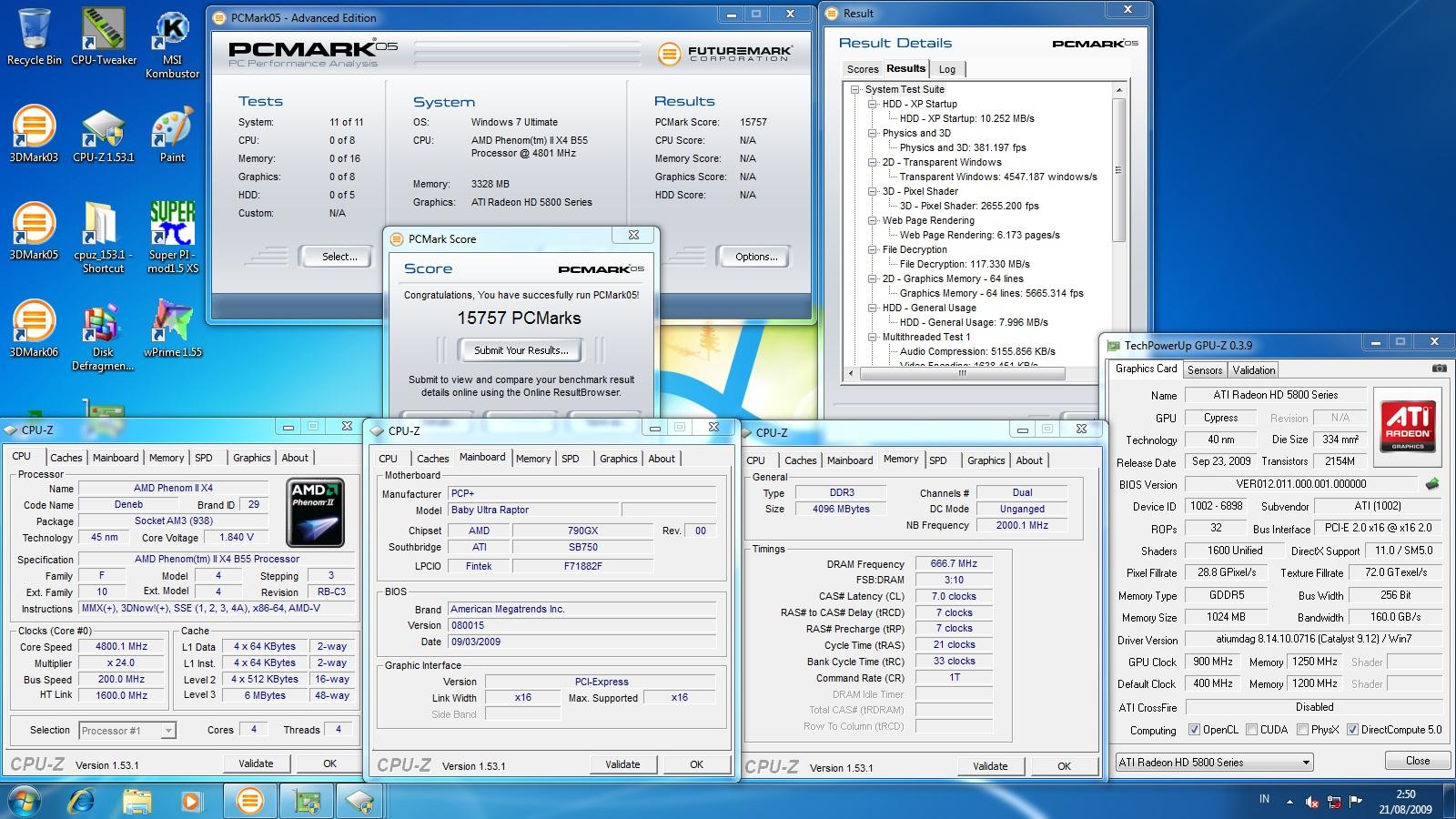The width and height of the screenshot is (1456, 819).
Task: Click the IN language indicator in taskbar
Action: click(1264, 799)
